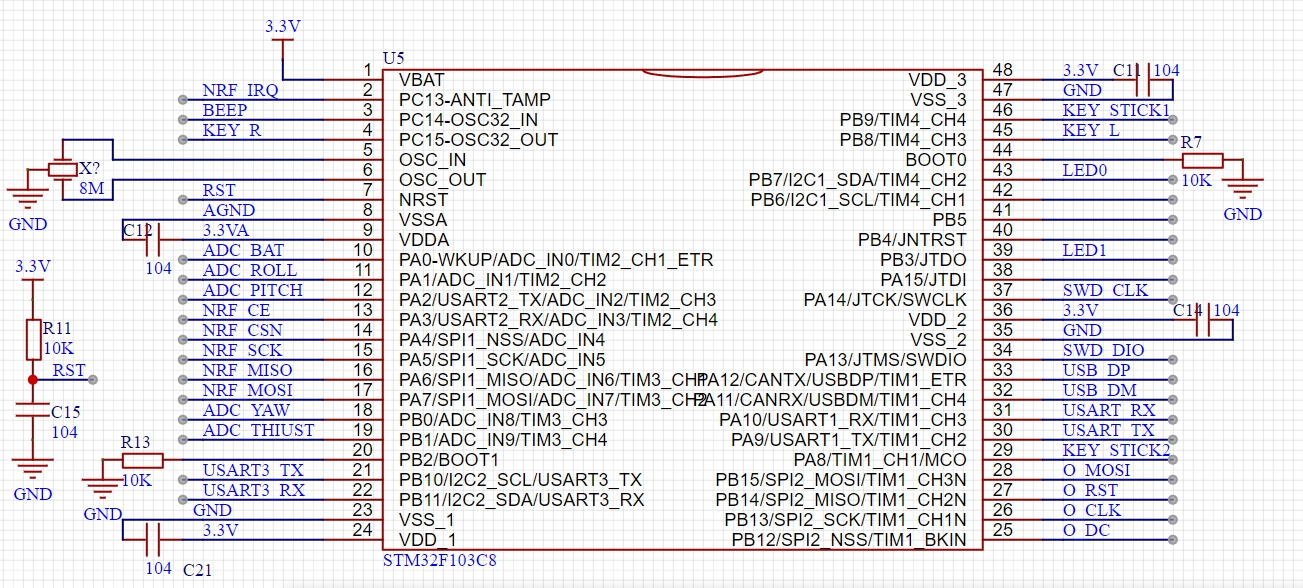
Task: Select the ADC_BAT net label
Action: click(243, 250)
